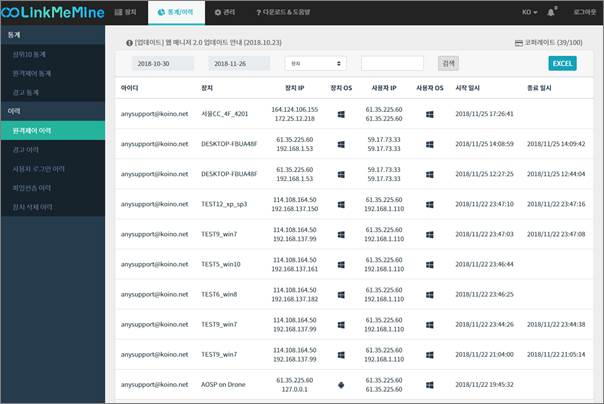Expand the 장치 search filter dropdown
This screenshot has width=604, height=404.
315,63
